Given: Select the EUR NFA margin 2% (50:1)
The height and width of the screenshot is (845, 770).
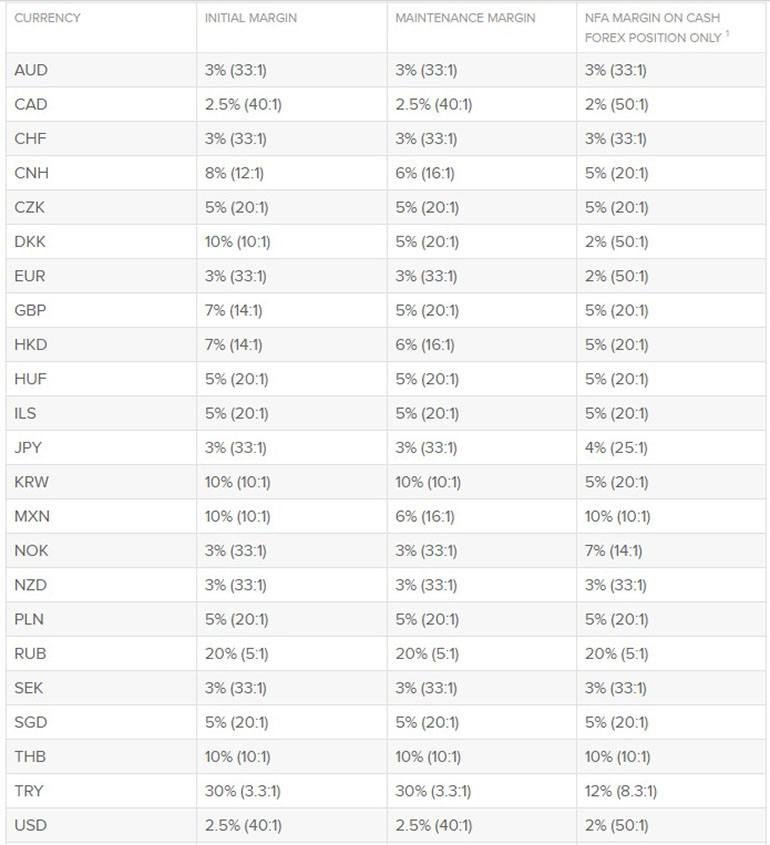Looking at the screenshot, I should click(617, 276).
